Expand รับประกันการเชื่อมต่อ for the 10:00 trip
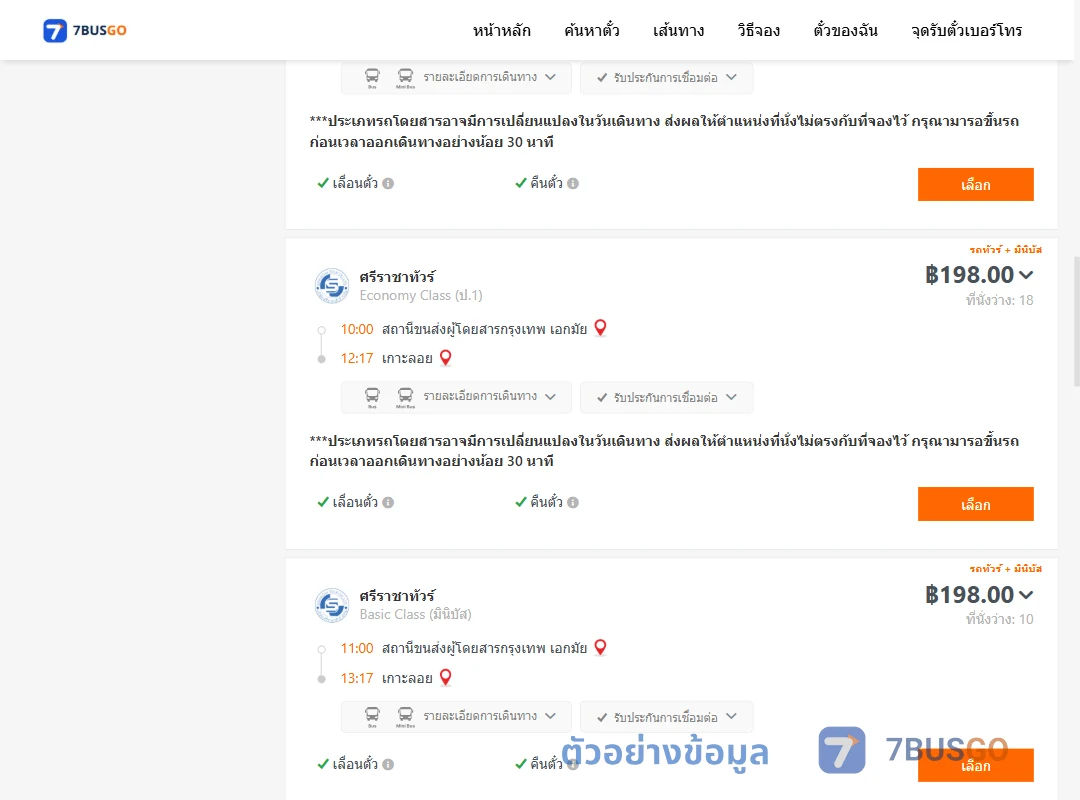Screen dimensions: 1080x800 click(666, 398)
